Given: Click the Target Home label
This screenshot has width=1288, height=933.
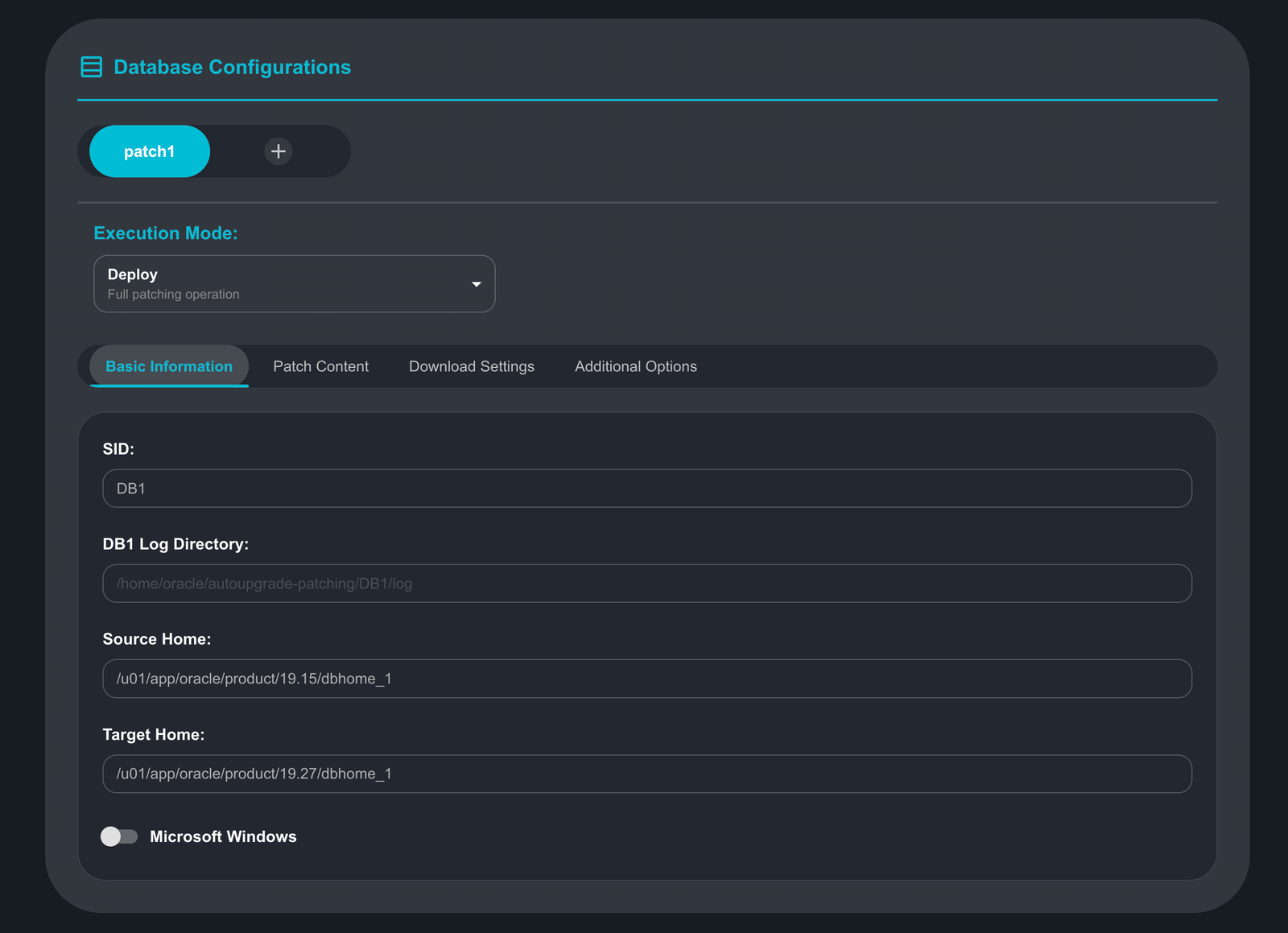Looking at the screenshot, I should point(154,734).
